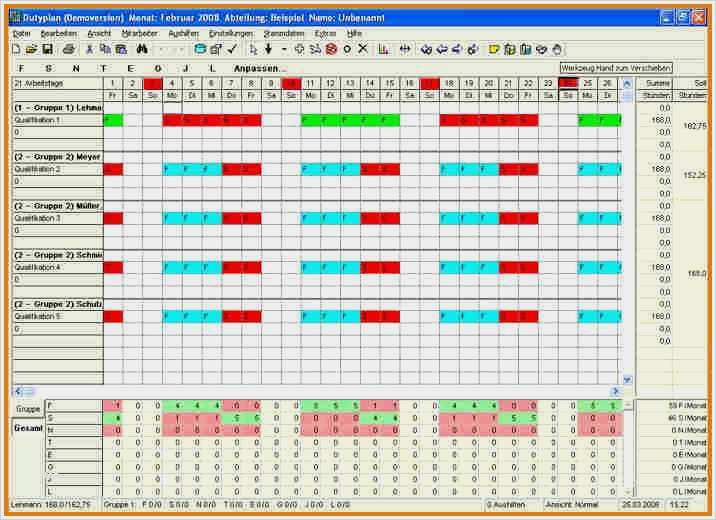Screen dimensions: 716x520
Task: Click the schedule scrollbar down arrow
Action: coord(627,379)
